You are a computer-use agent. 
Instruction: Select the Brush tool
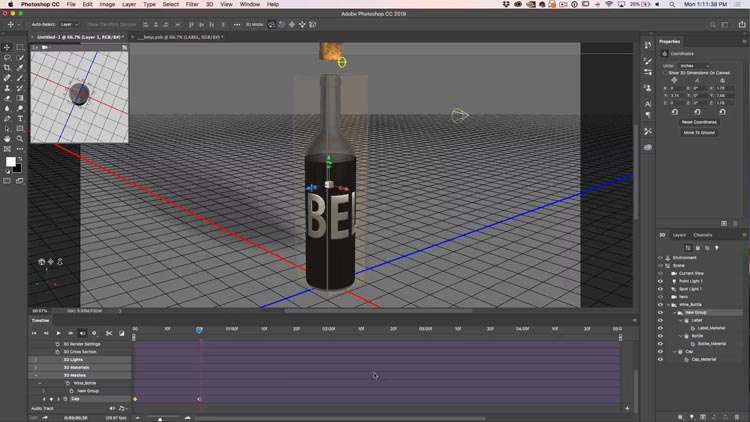(x=20, y=78)
